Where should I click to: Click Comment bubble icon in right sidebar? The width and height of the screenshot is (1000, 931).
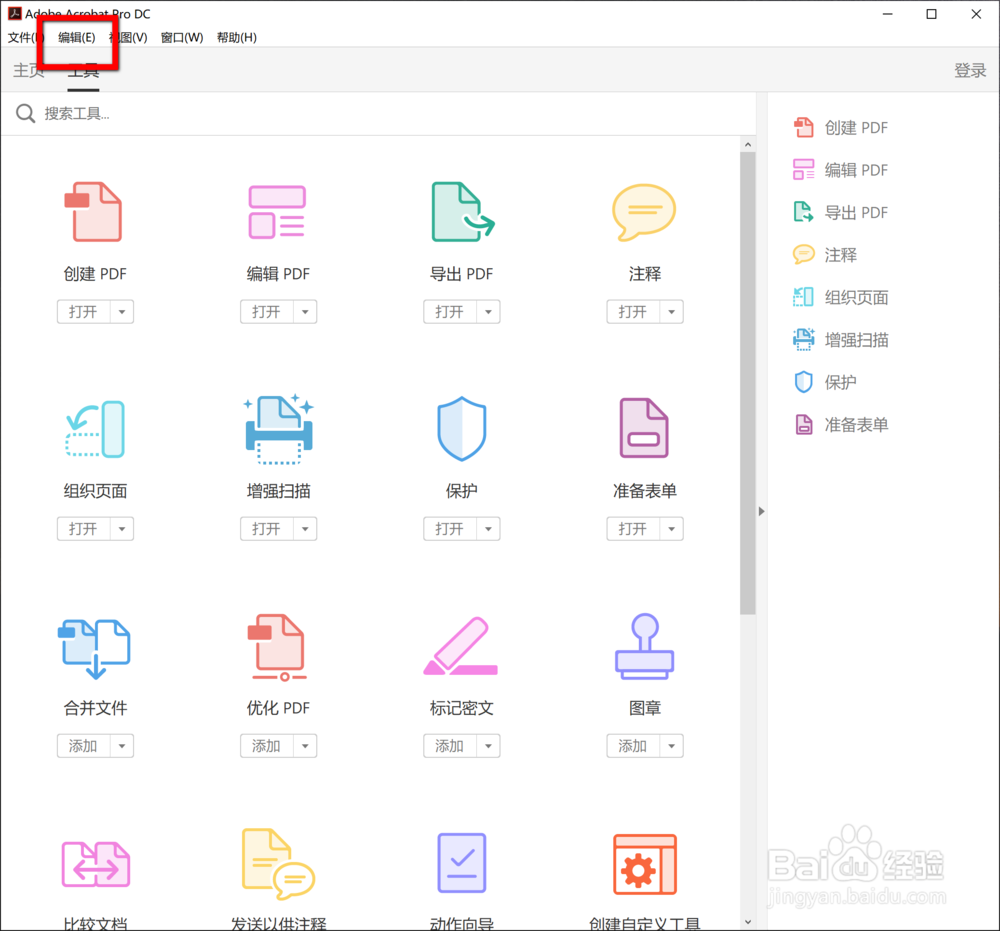(804, 254)
